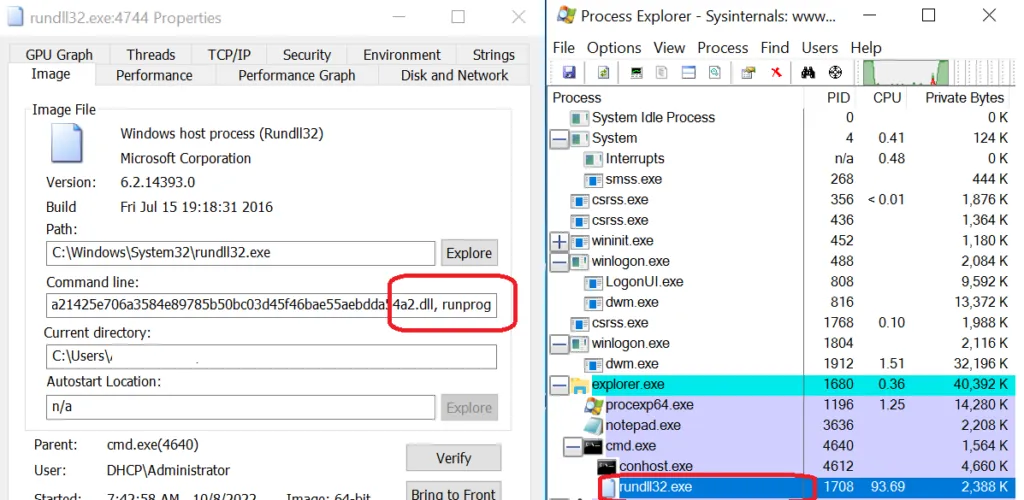This screenshot has width=1024, height=500.
Task: Collapse the explorer.exe tree node
Action: 560,385
